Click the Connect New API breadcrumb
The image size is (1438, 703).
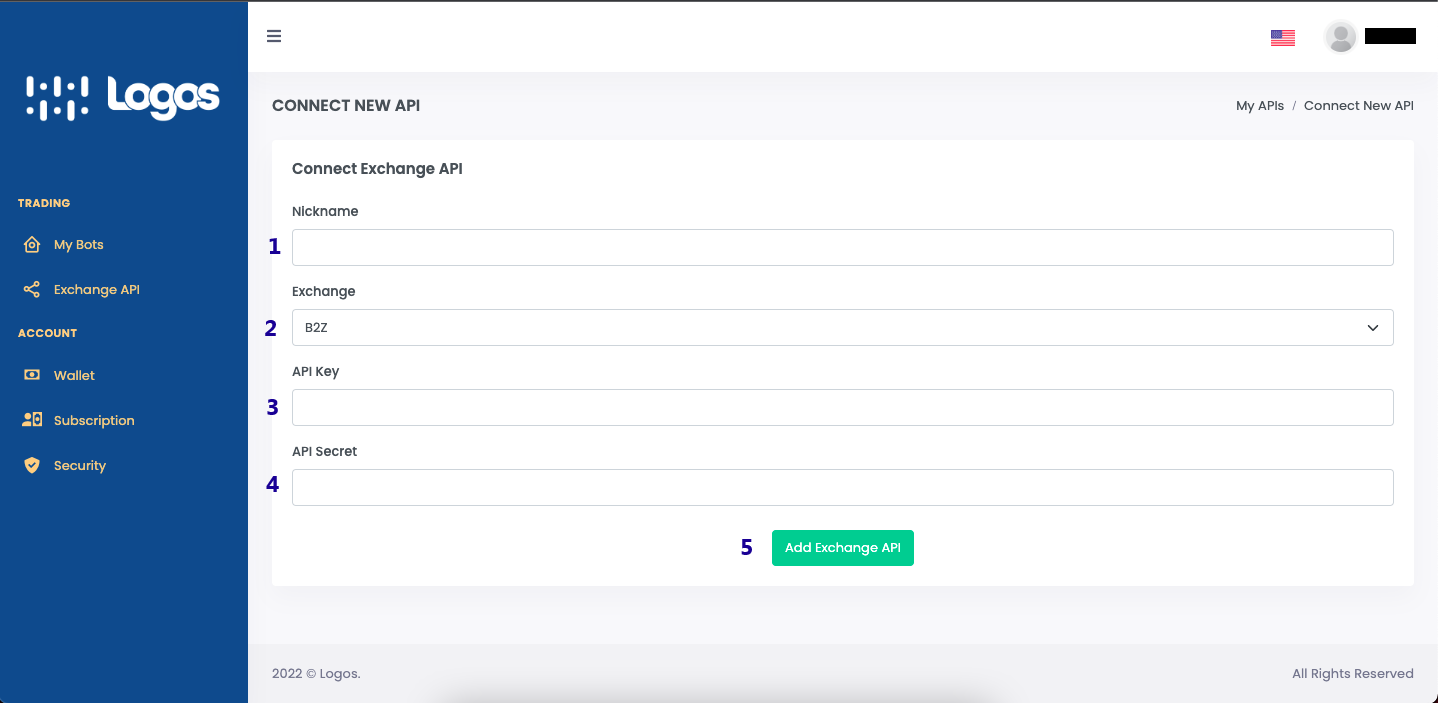pos(1359,105)
